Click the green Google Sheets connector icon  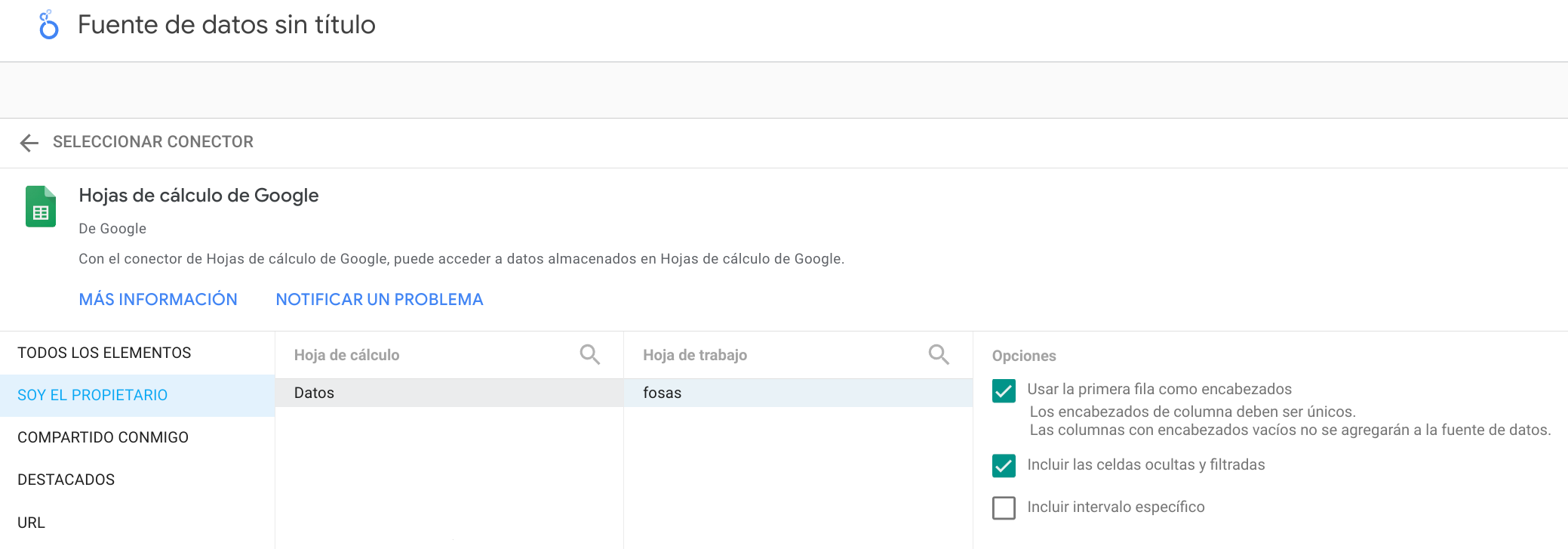click(x=41, y=206)
